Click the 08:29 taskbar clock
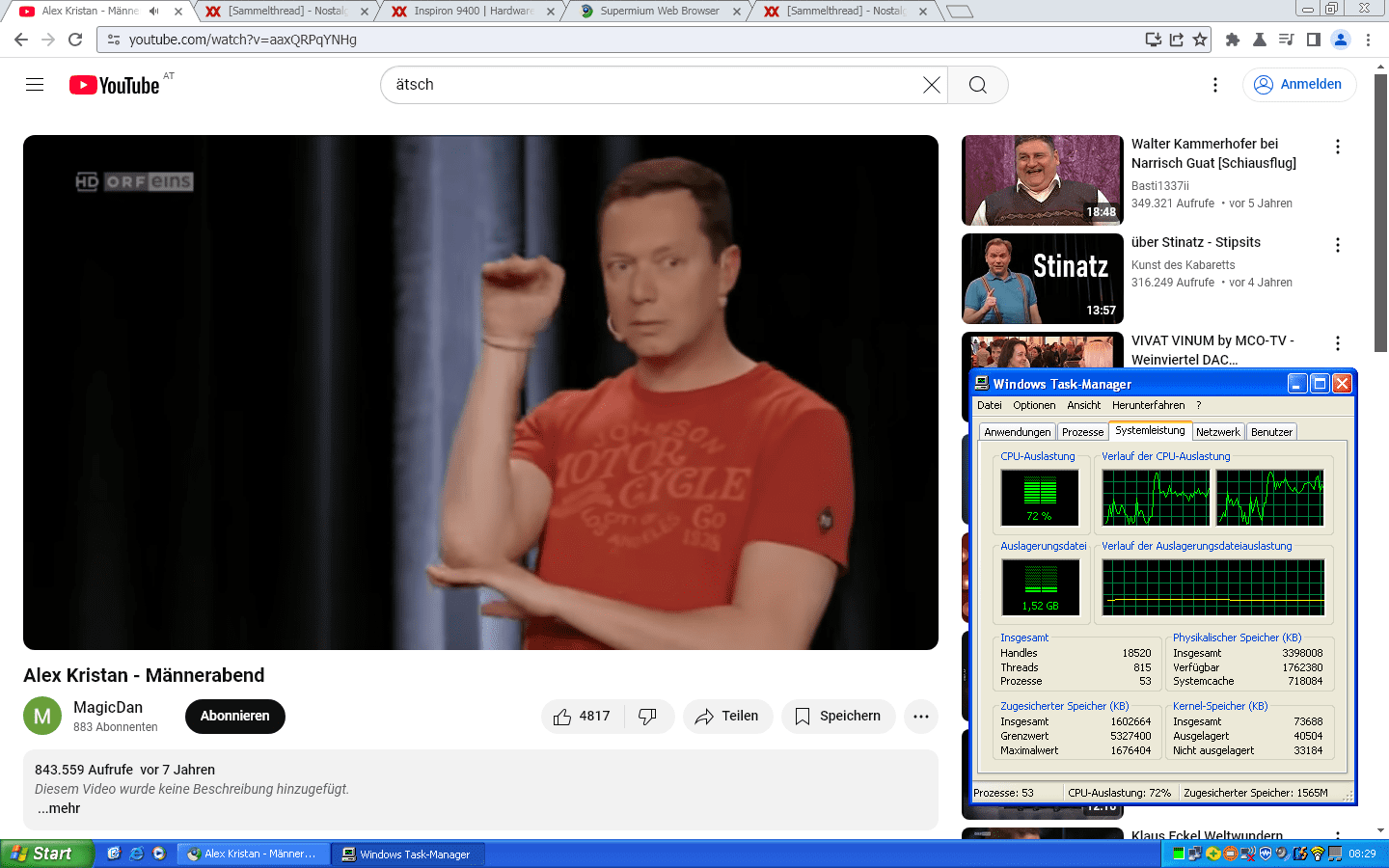The image size is (1389, 868). click(1362, 854)
